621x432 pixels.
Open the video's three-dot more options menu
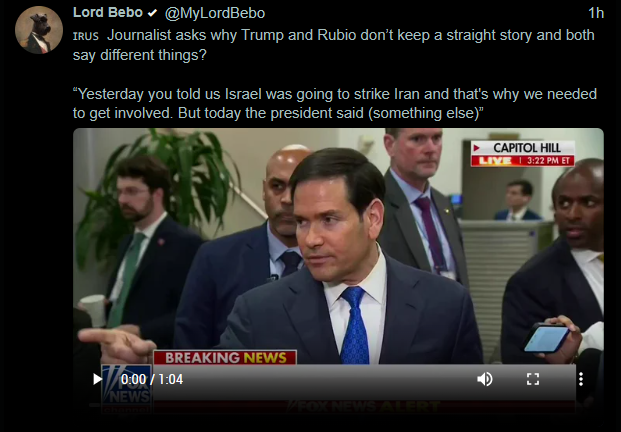pyautogui.click(x=581, y=379)
